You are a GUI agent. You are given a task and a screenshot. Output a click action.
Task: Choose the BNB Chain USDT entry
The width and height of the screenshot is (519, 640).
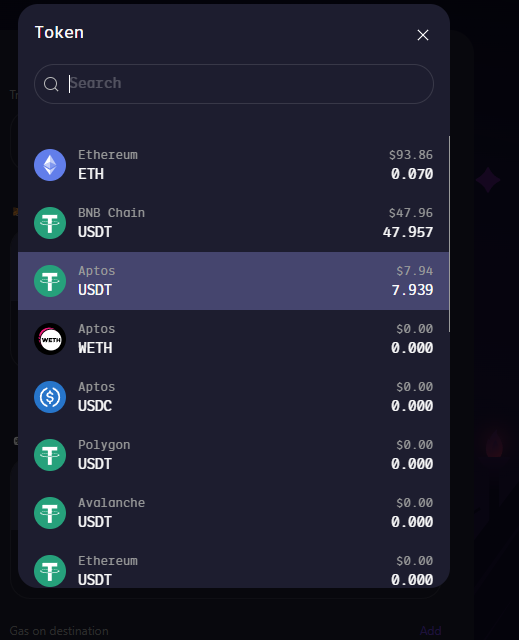(233, 223)
